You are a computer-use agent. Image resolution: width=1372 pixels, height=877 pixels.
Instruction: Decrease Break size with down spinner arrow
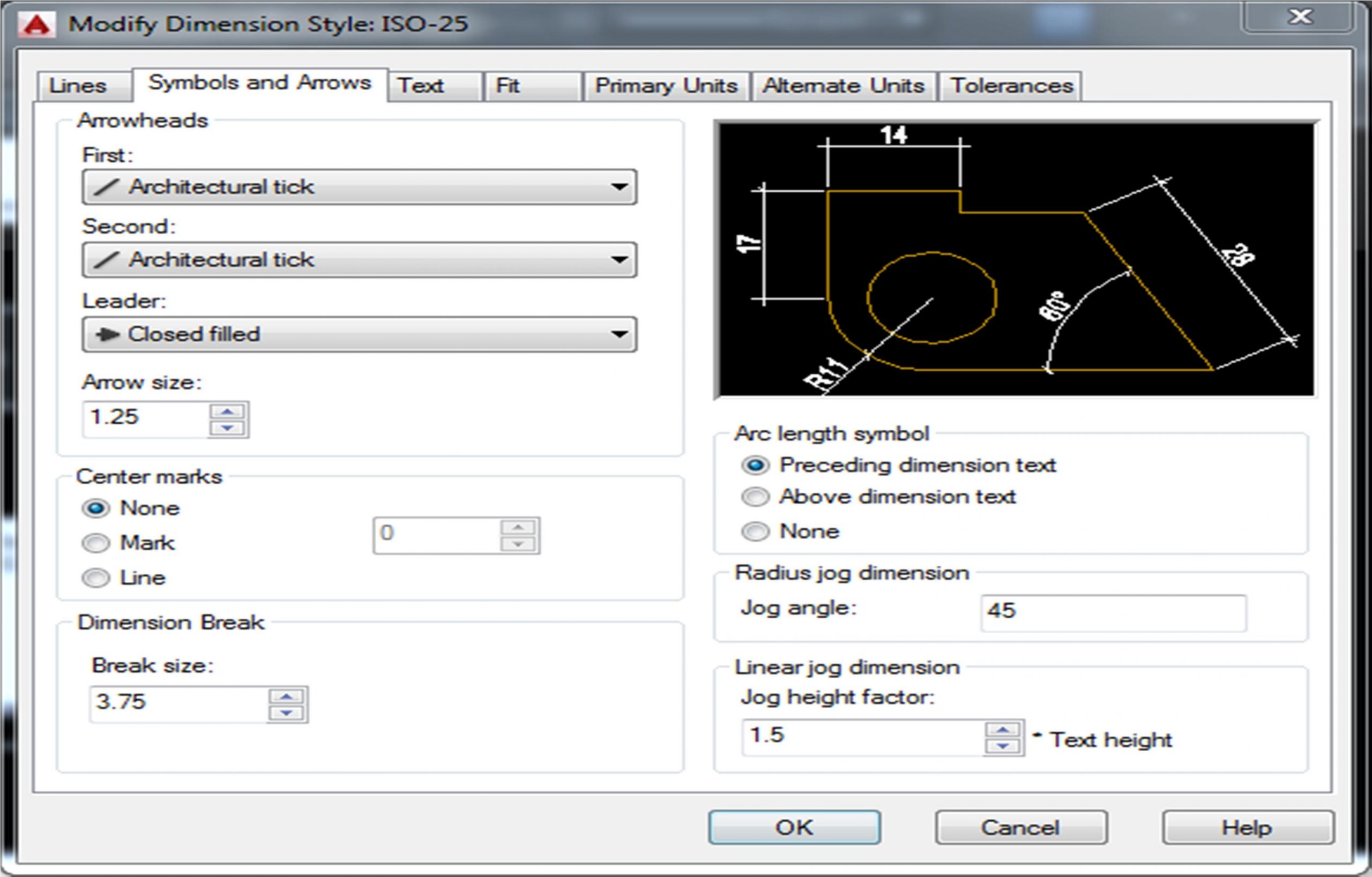[286, 713]
